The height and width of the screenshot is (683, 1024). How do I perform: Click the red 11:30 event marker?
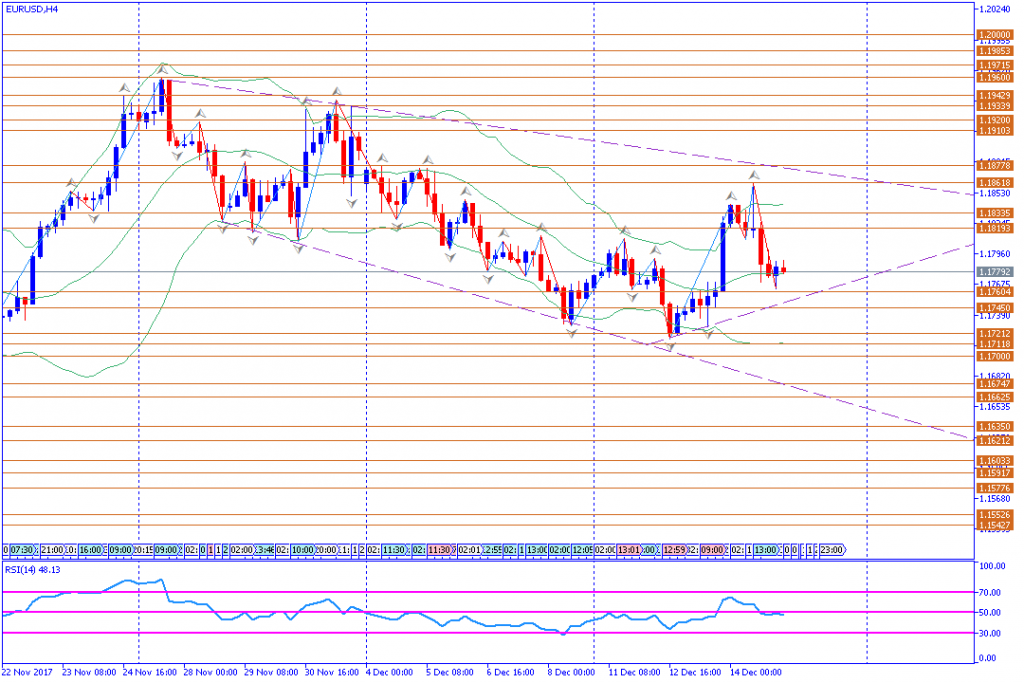point(441,550)
